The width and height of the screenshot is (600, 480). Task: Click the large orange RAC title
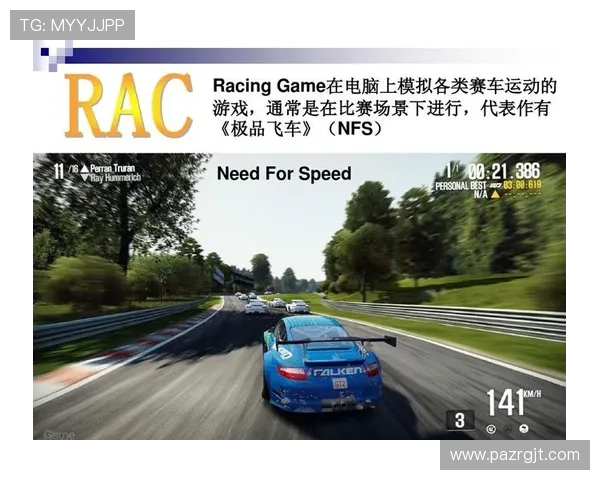[x=129, y=105]
